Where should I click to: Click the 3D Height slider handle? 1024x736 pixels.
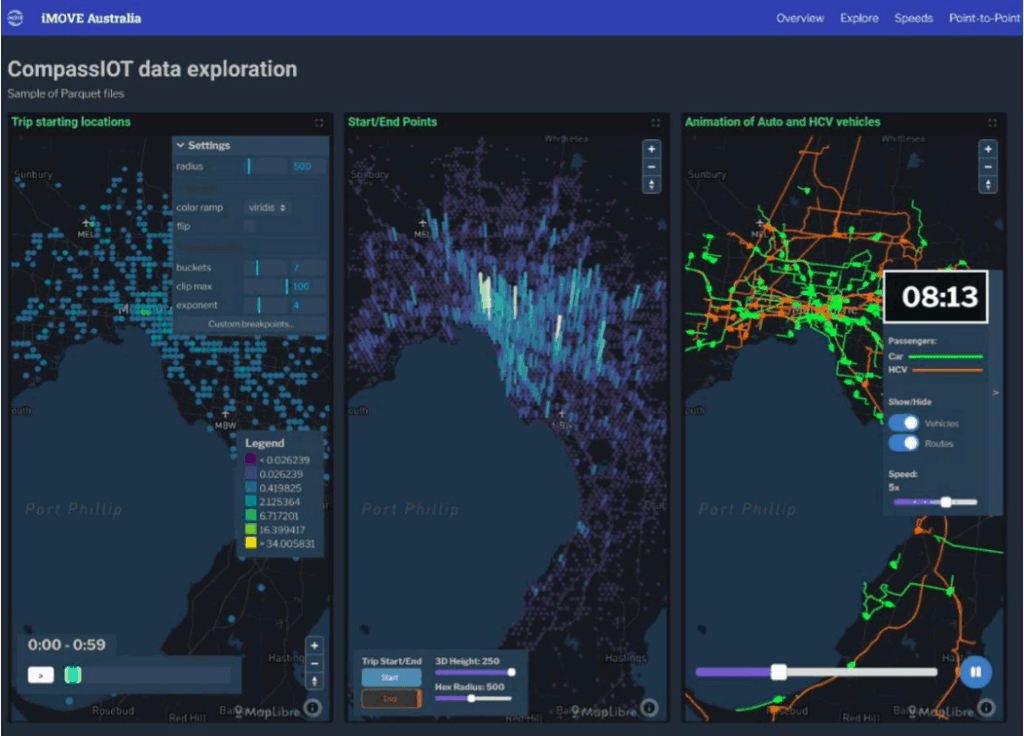[511, 673]
